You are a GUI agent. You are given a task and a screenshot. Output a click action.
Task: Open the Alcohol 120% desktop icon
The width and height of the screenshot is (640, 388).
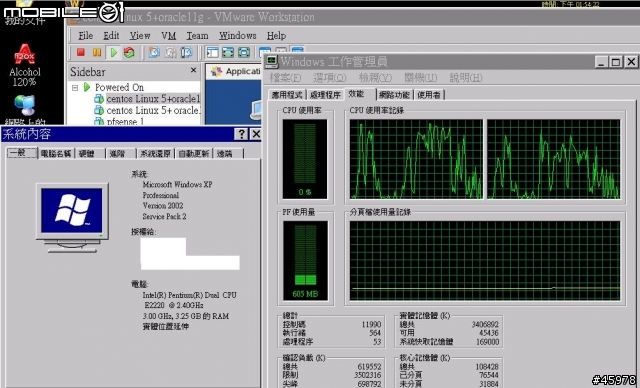pyautogui.click(x=25, y=64)
